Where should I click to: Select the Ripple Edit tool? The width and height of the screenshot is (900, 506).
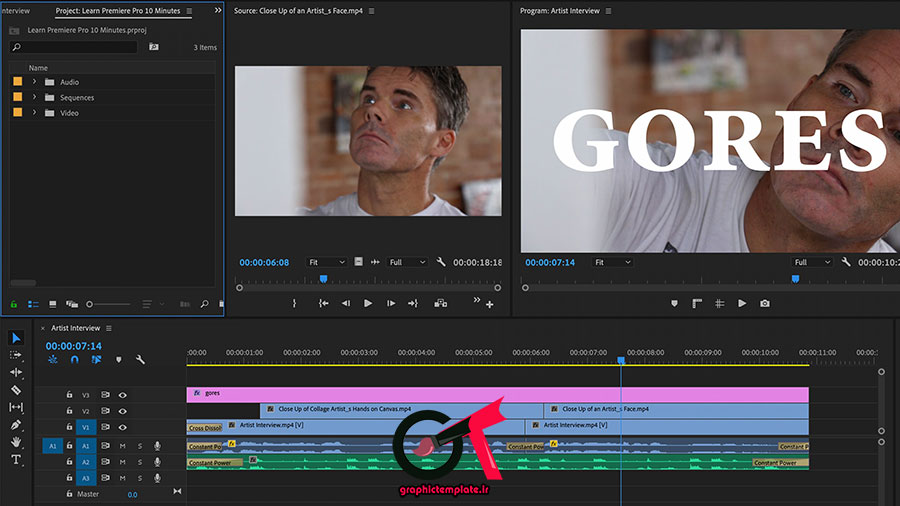click(x=16, y=372)
